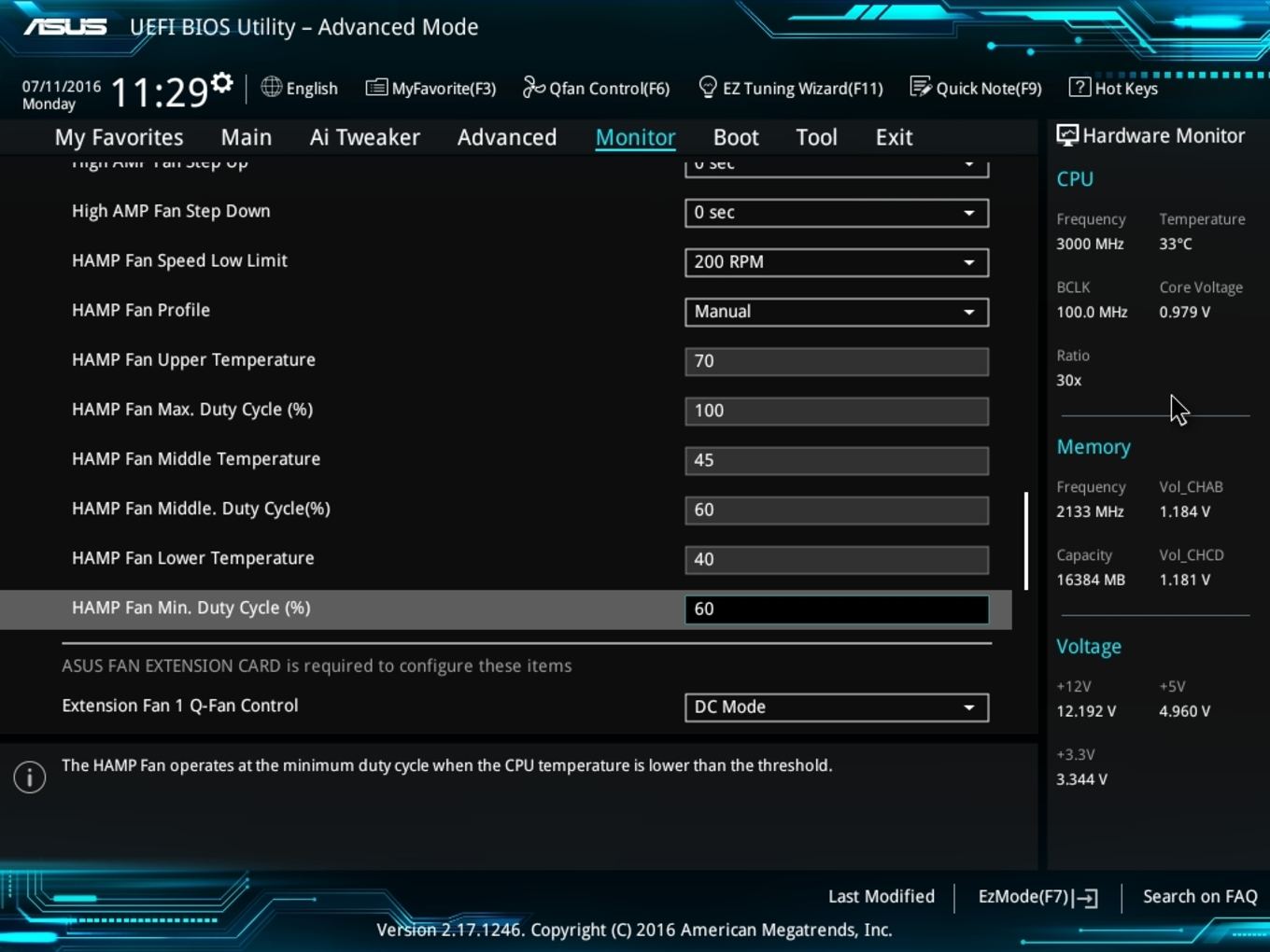Click the EZ Tuning Wizard bulb icon
The height and width of the screenshot is (952, 1270).
pos(708,87)
